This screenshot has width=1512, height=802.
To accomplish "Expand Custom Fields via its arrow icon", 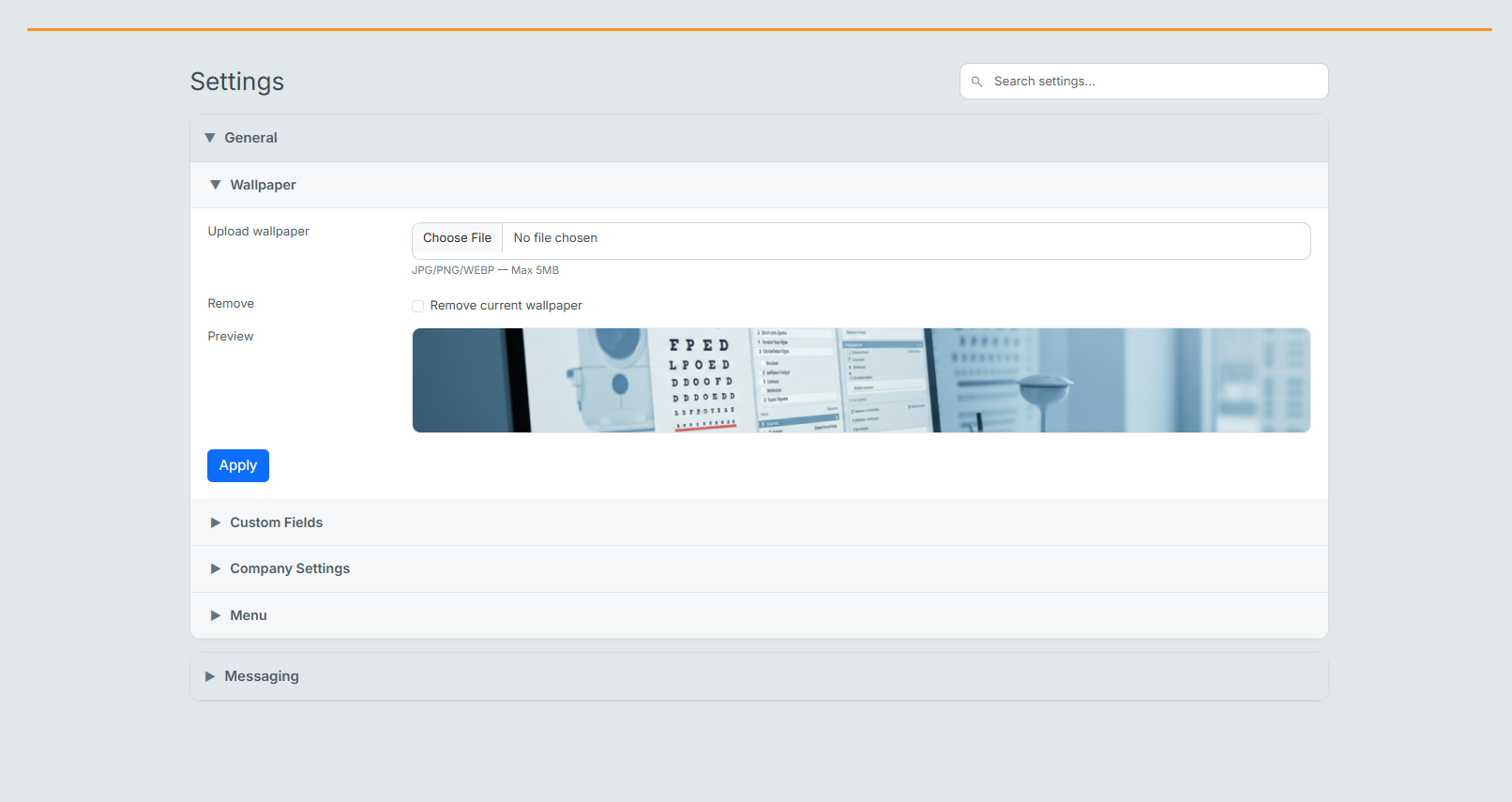I will tap(216, 522).
